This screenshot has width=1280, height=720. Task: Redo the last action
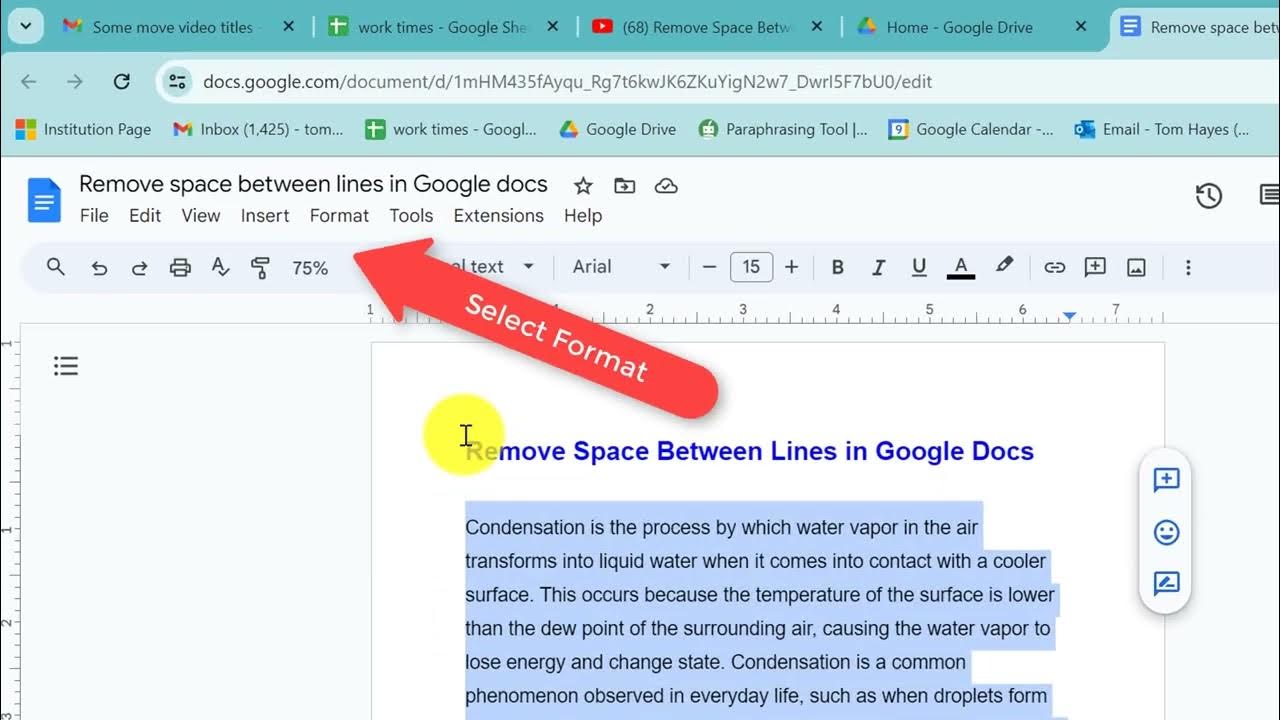140,267
